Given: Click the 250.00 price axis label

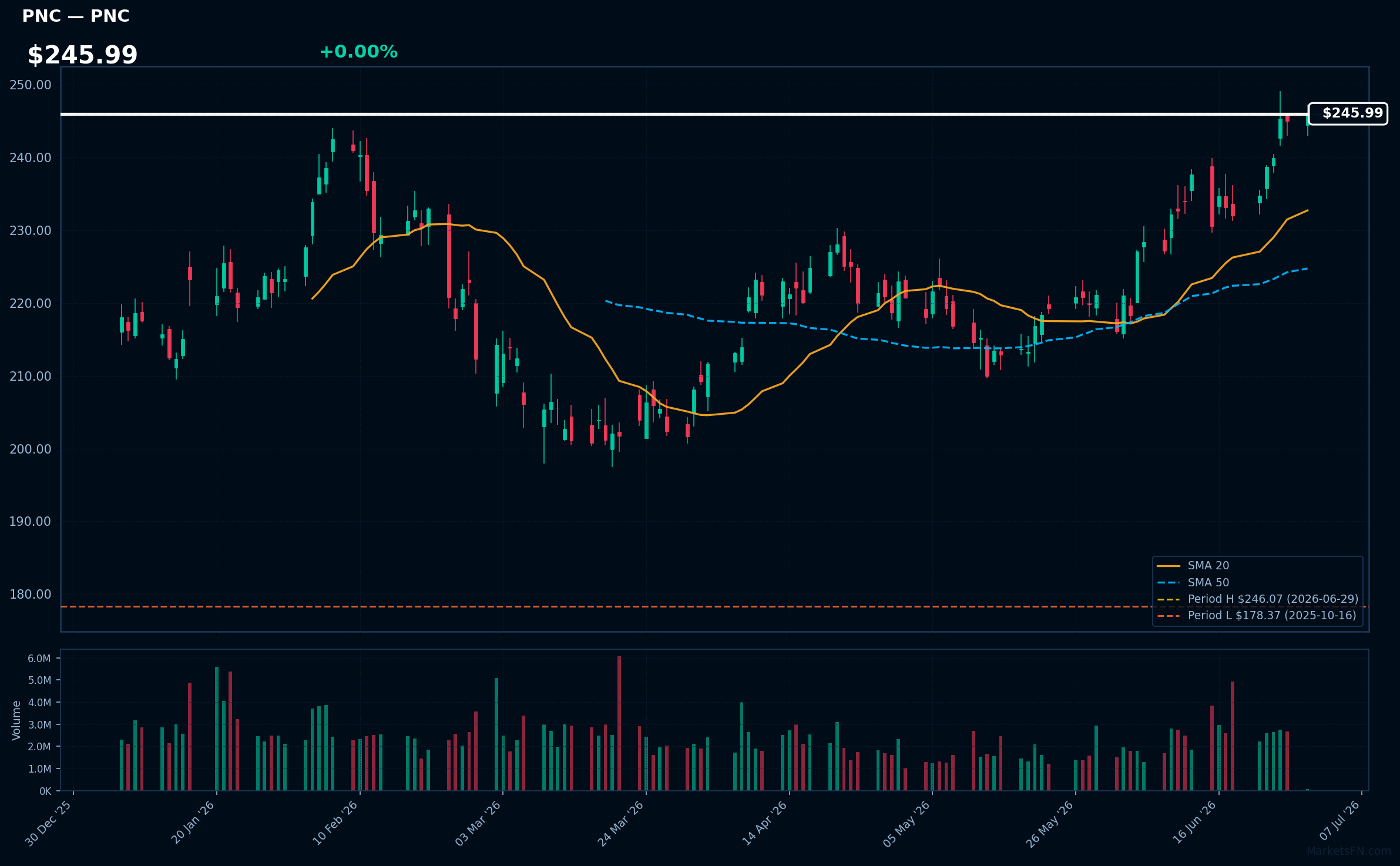Looking at the screenshot, I should pyautogui.click(x=31, y=85).
